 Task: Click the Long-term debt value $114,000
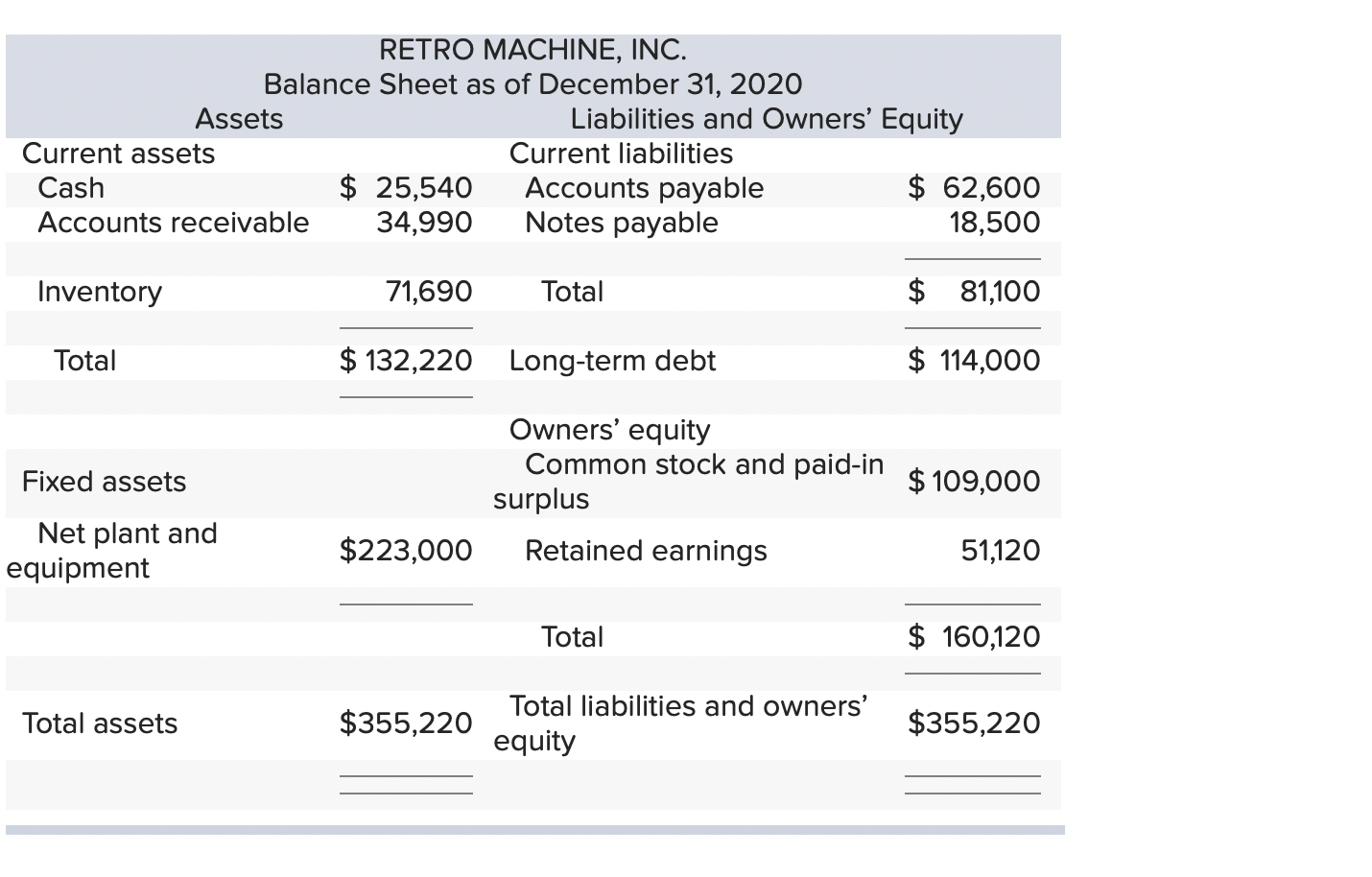pos(974,360)
